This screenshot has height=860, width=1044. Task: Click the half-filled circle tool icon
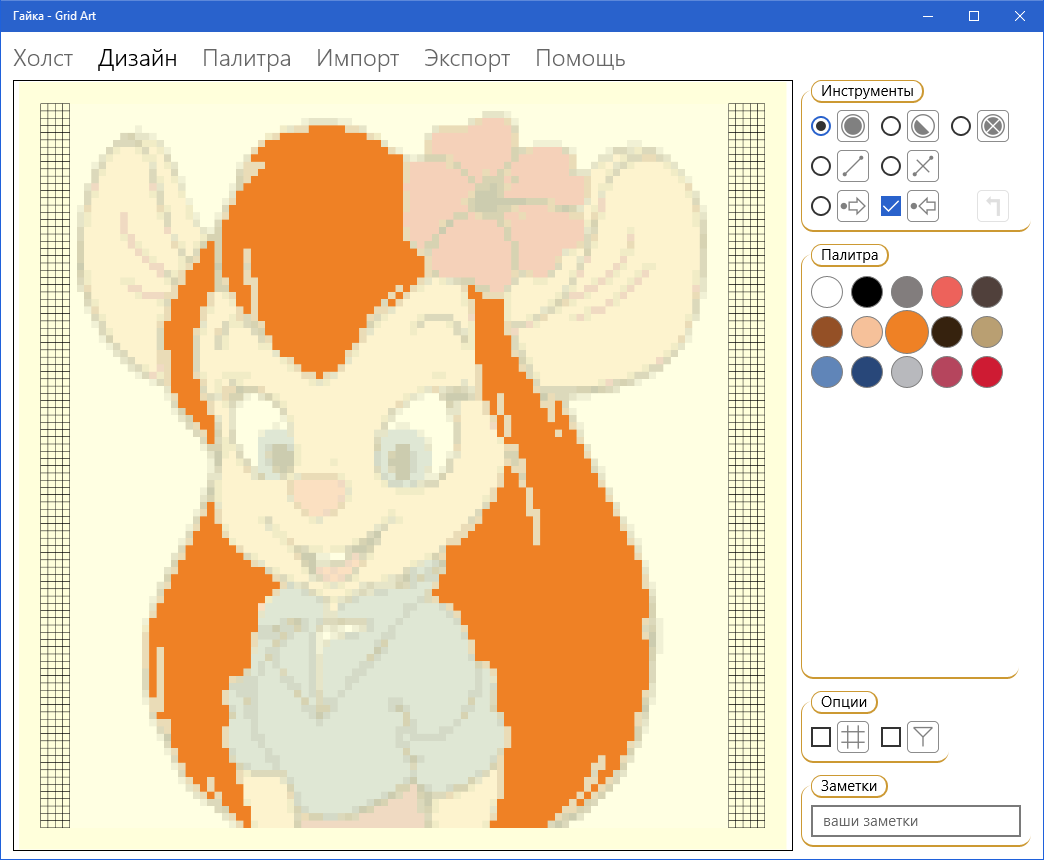pyautogui.click(x=923, y=126)
